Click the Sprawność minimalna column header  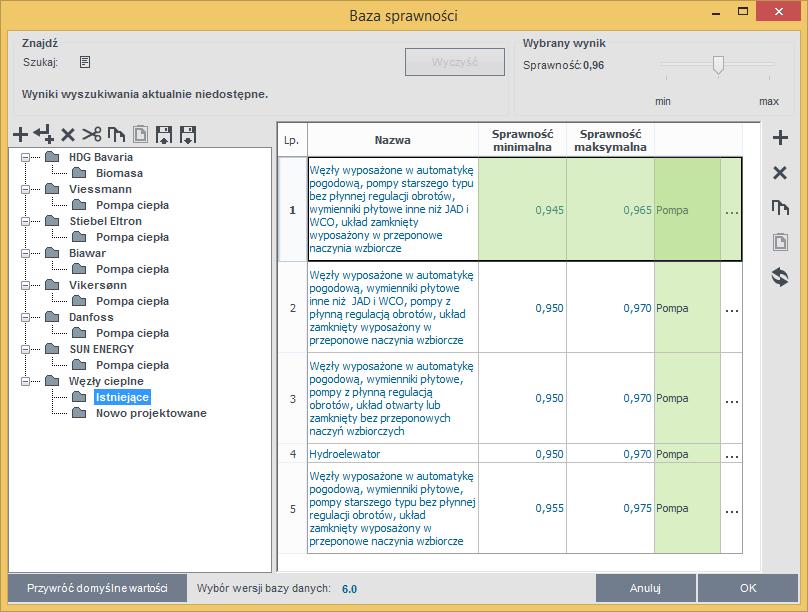pyautogui.click(x=522, y=140)
